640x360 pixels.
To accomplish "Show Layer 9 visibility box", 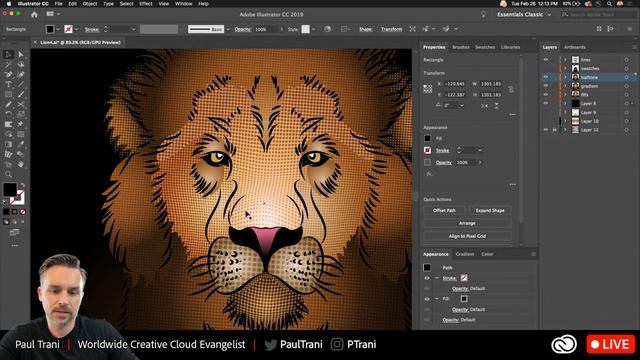I will (546, 112).
